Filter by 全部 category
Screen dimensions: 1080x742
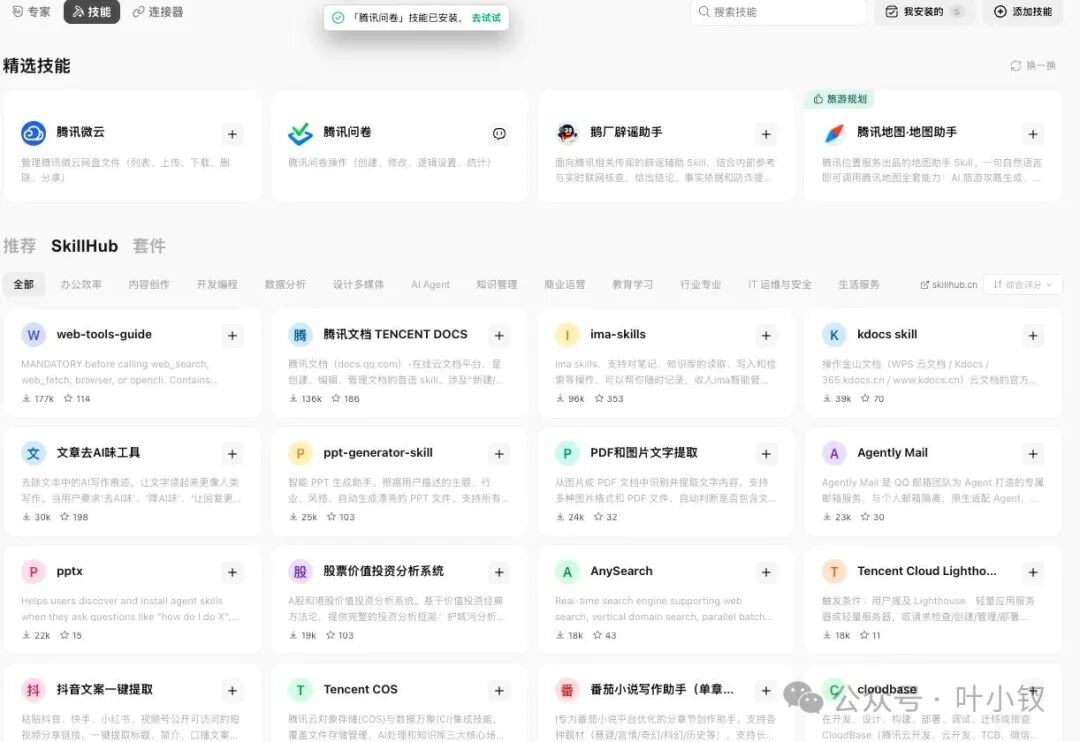(23, 285)
